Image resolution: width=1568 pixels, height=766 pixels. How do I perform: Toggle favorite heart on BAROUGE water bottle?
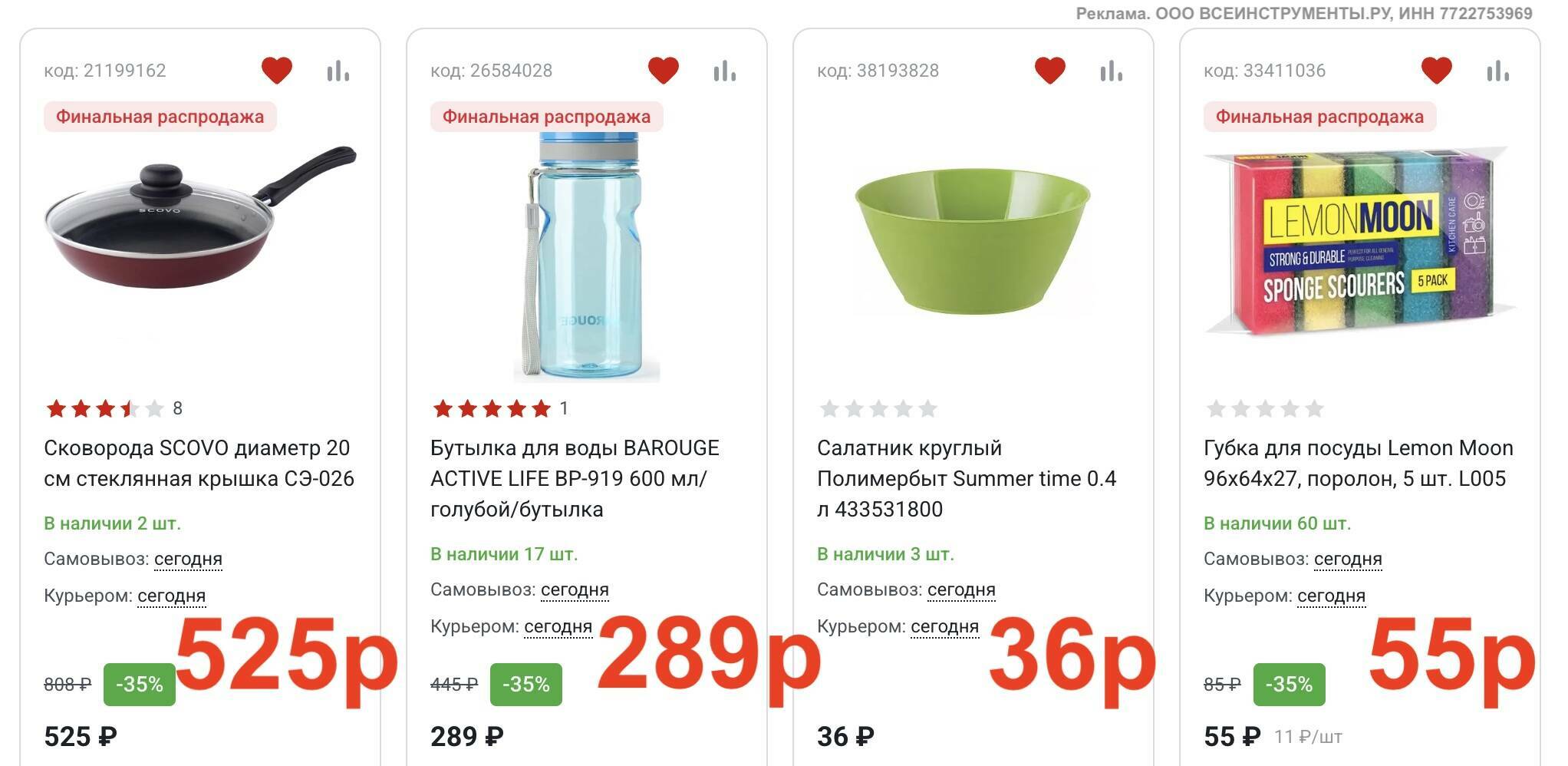click(x=664, y=71)
